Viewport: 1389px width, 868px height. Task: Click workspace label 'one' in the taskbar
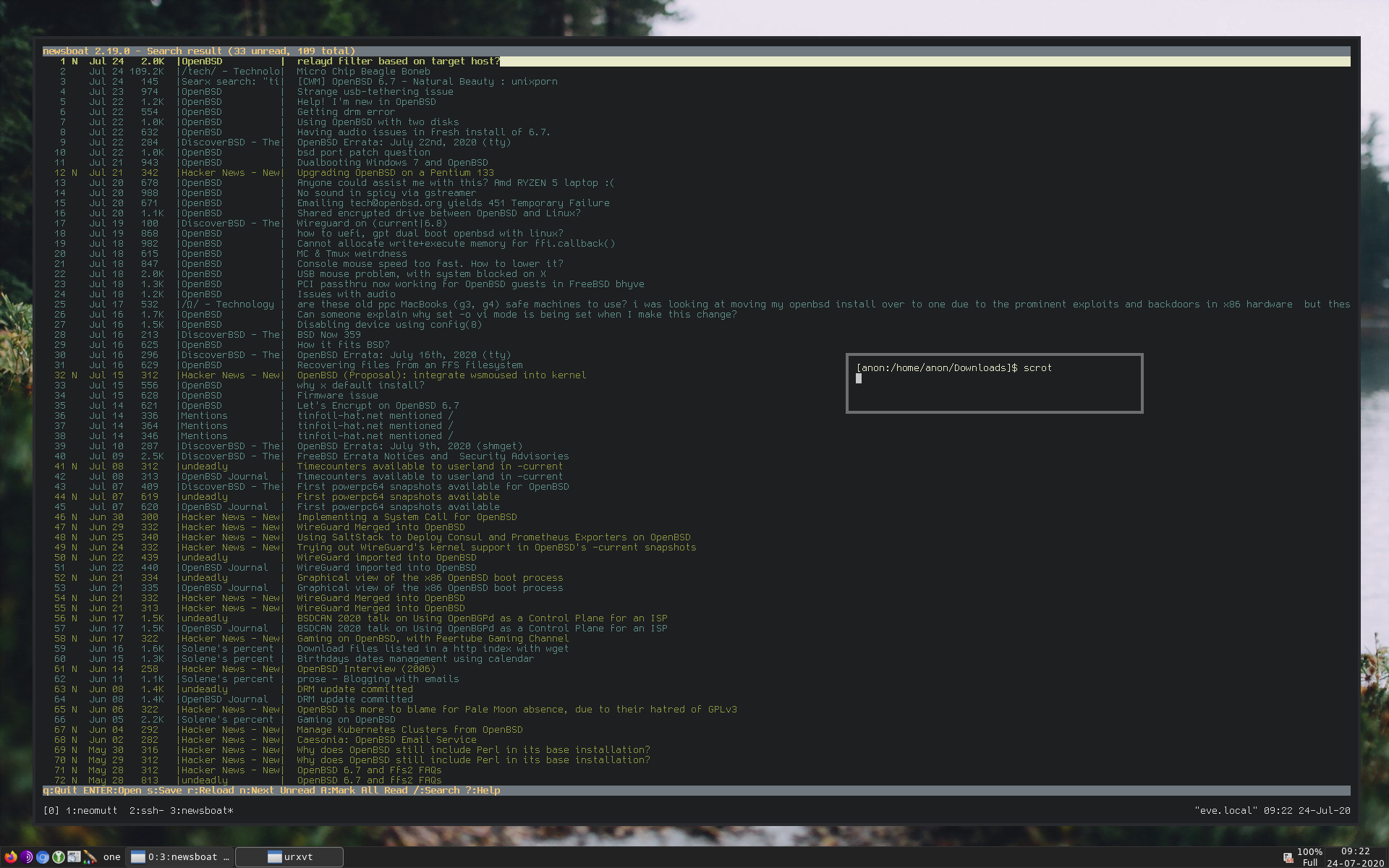tap(112, 857)
